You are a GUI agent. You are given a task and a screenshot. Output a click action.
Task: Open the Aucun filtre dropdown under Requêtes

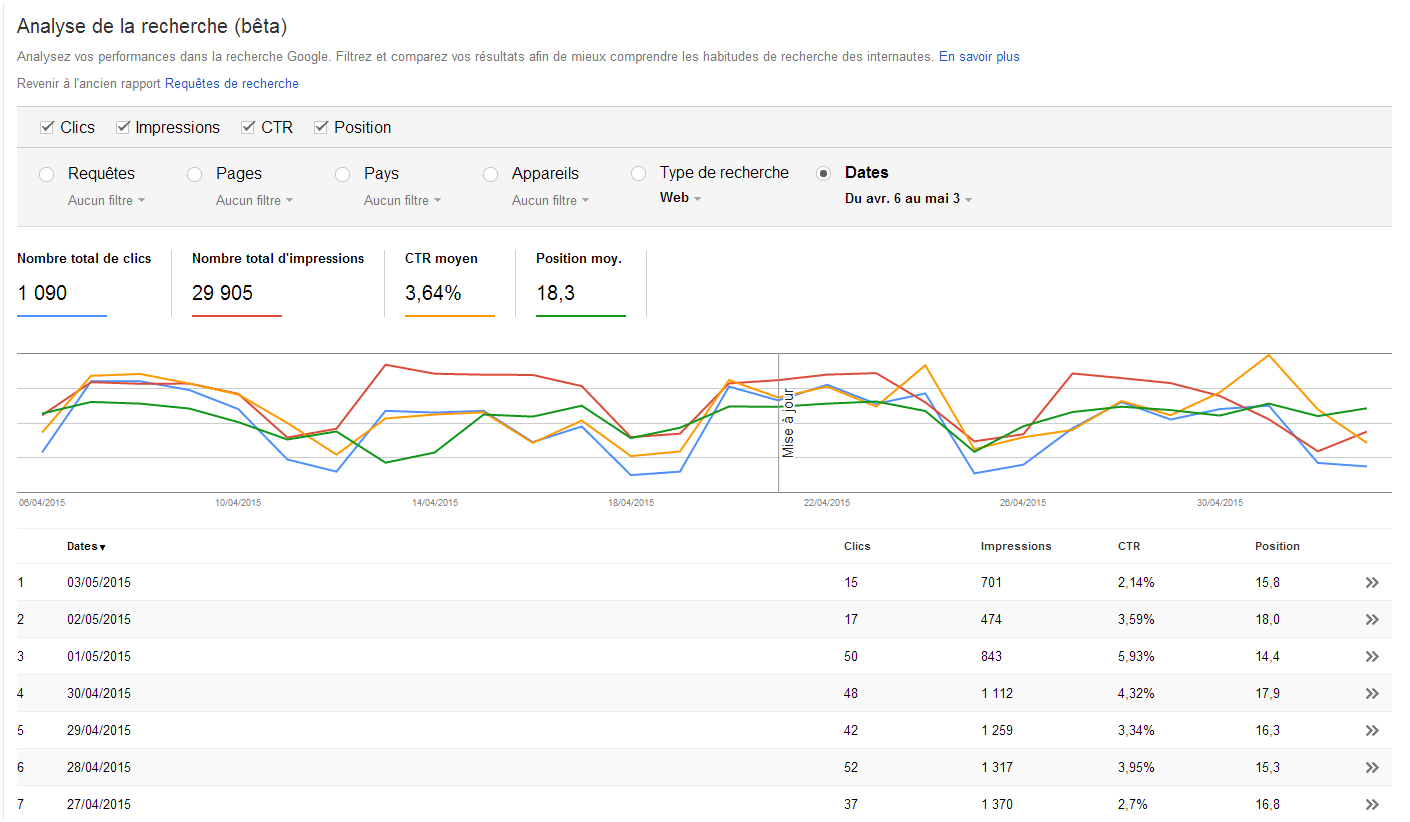click(106, 199)
